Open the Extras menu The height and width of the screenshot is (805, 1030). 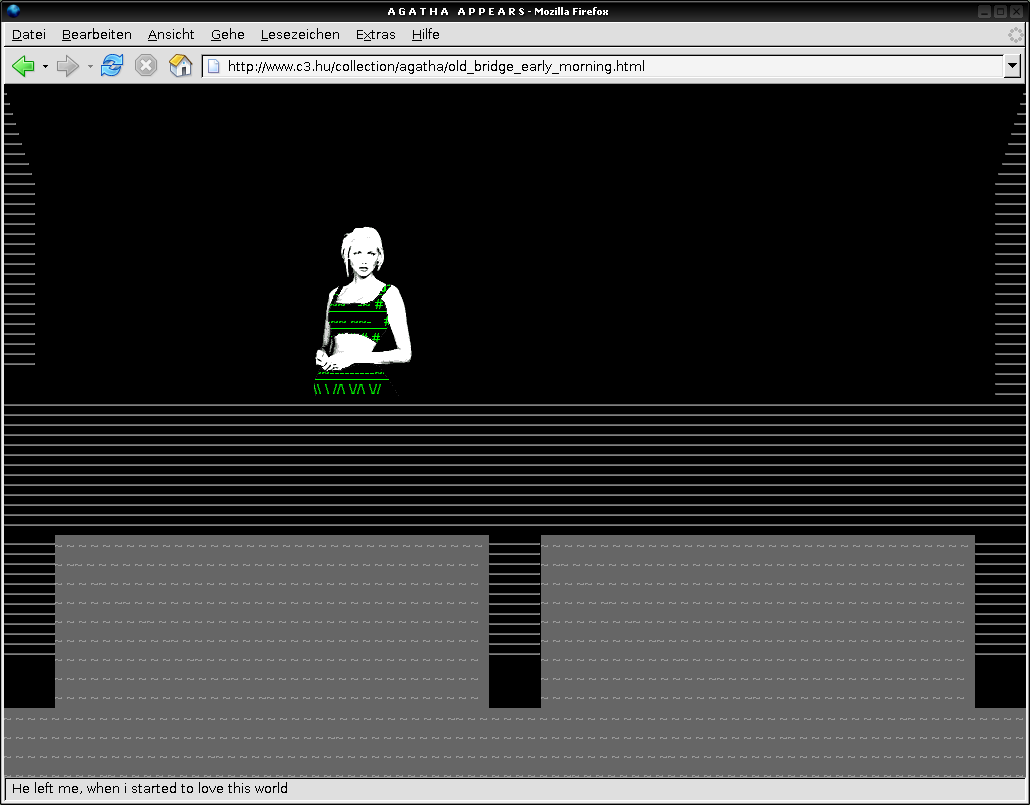[x=376, y=35]
